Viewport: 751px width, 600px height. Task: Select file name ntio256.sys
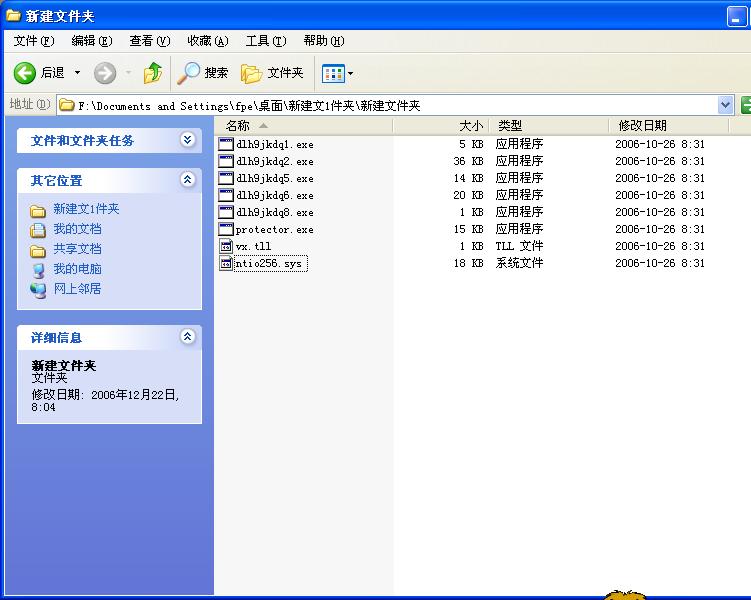point(271,263)
